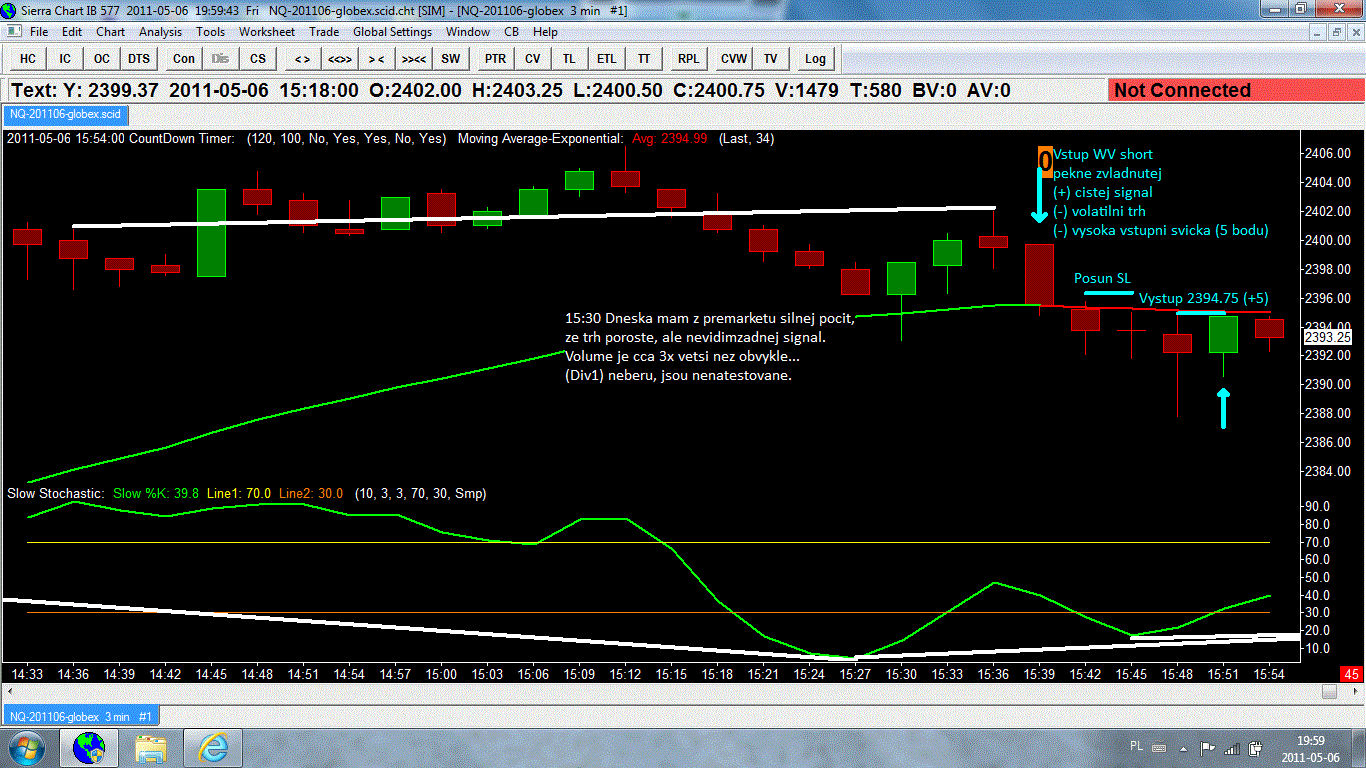The width and height of the screenshot is (1366, 768).
Task: Select the PTR pointer tool button
Action: pyautogui.click(x=496, y=58)
